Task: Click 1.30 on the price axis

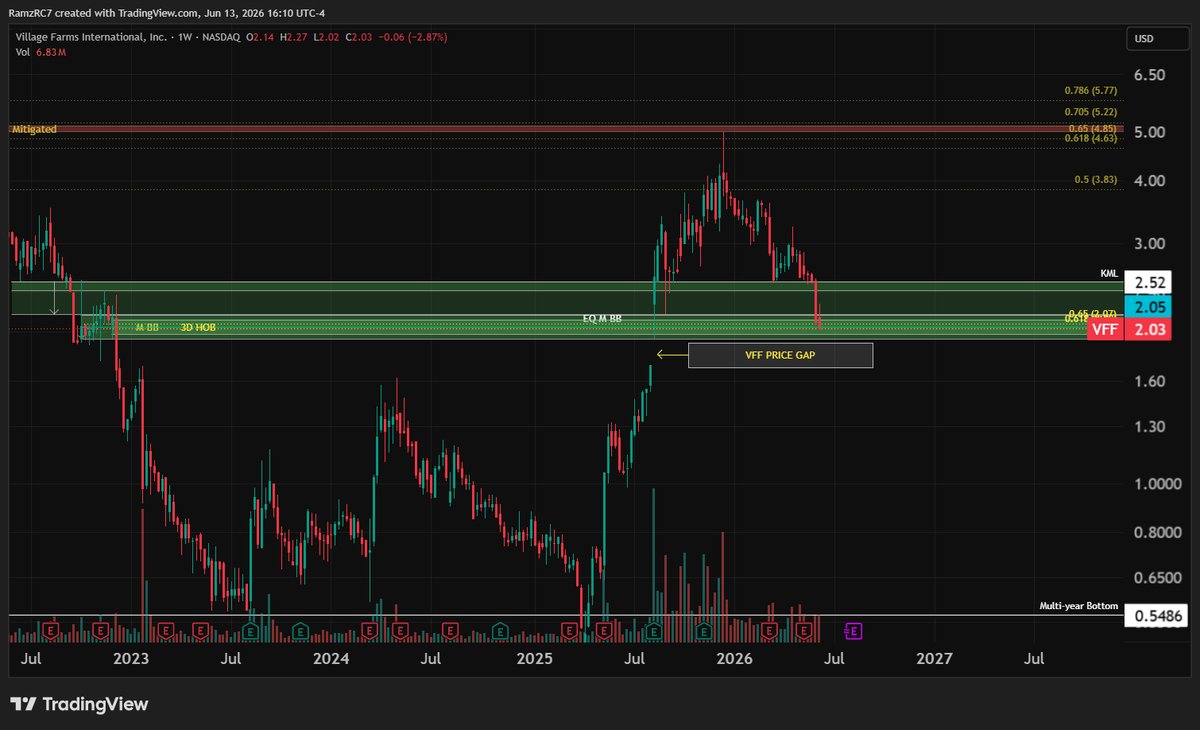Action: pyautogui.click(x=1150, y=427)
